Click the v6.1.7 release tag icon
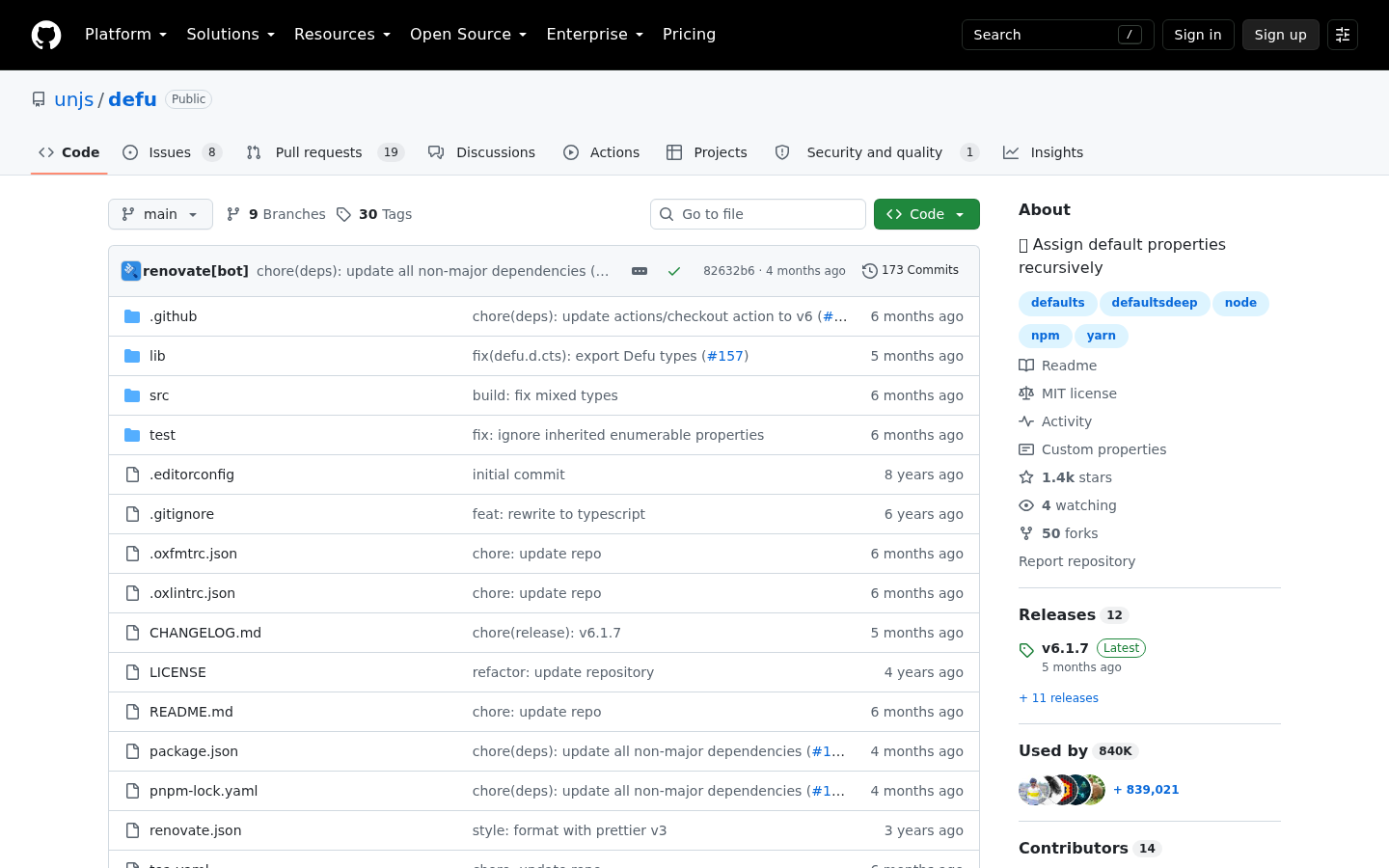This screenshot has height=868, width=1389. [x=1026, y=650]
